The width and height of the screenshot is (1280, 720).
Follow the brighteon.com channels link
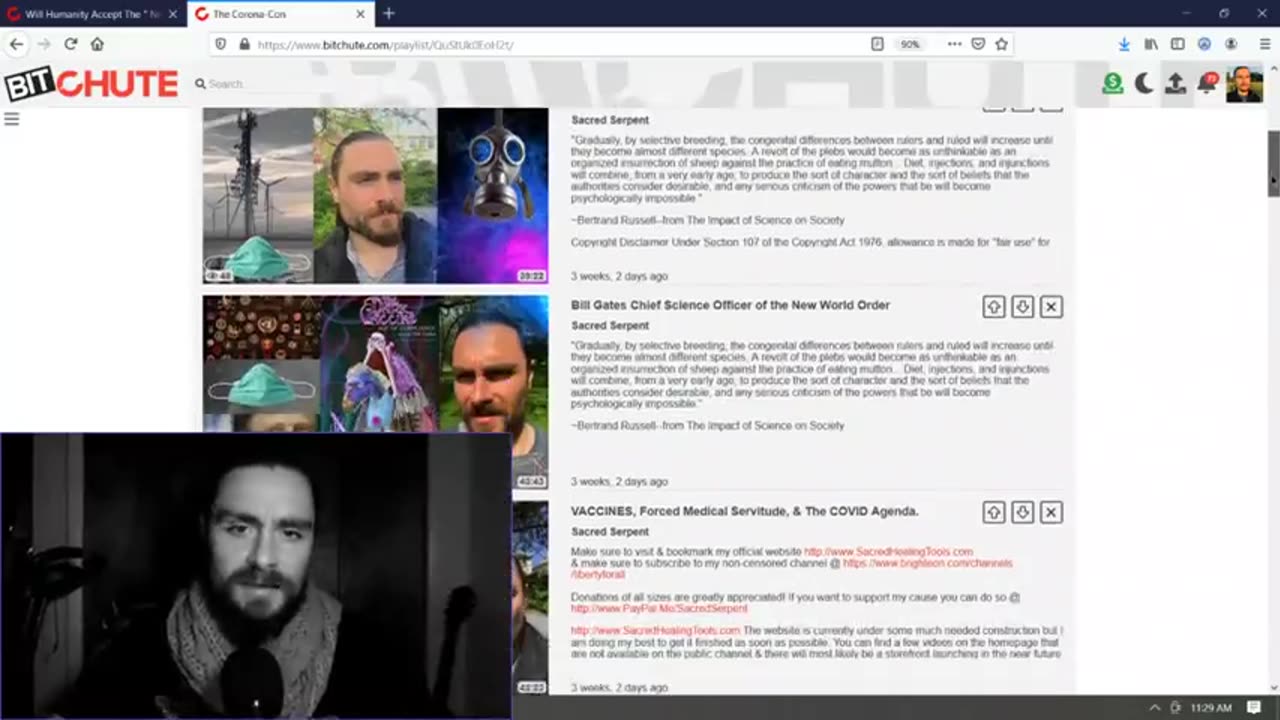[927, 564]
